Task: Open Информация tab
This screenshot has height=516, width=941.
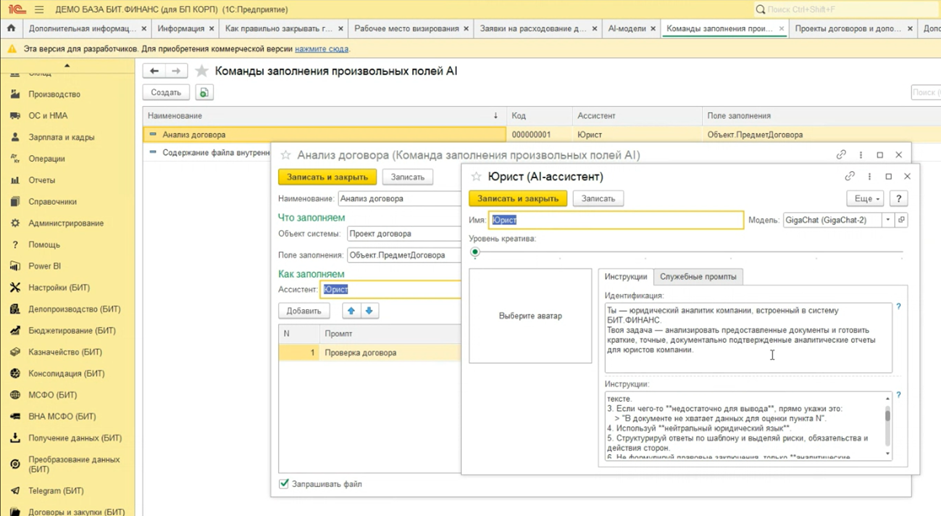Action: click(x=181, y=28)
